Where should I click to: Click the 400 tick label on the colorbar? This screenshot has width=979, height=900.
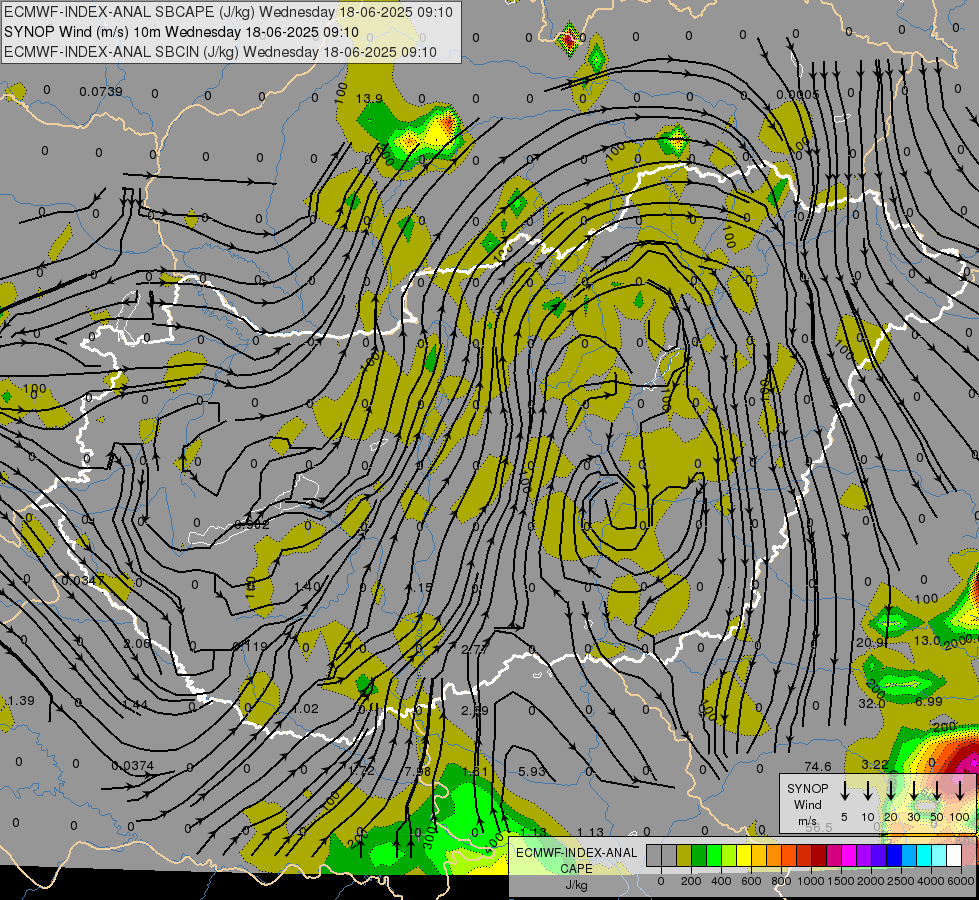721,881
